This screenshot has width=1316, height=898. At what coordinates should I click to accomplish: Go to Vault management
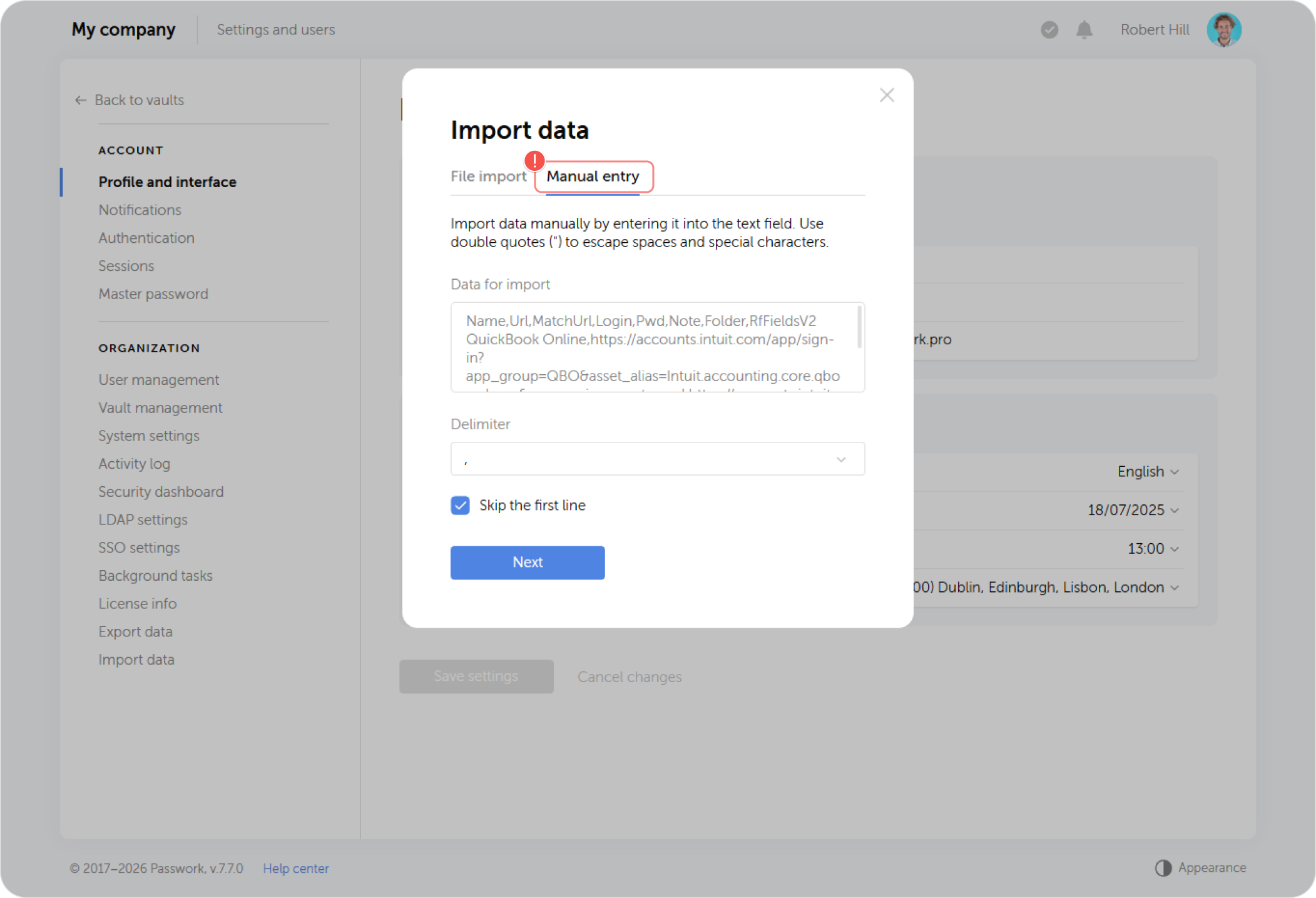160,408
